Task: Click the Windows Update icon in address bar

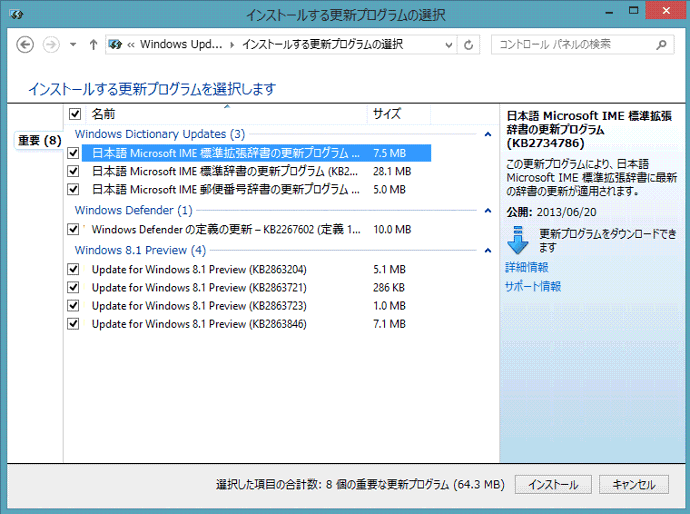Action: [115, 44]
